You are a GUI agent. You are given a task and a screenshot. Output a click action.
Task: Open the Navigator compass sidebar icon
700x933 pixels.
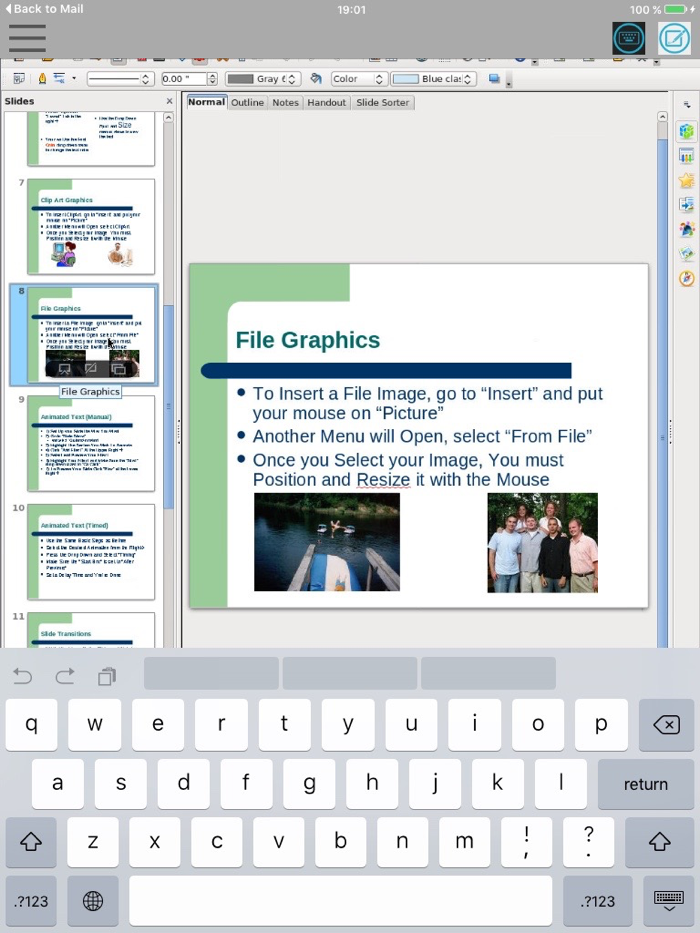point(686,278)
